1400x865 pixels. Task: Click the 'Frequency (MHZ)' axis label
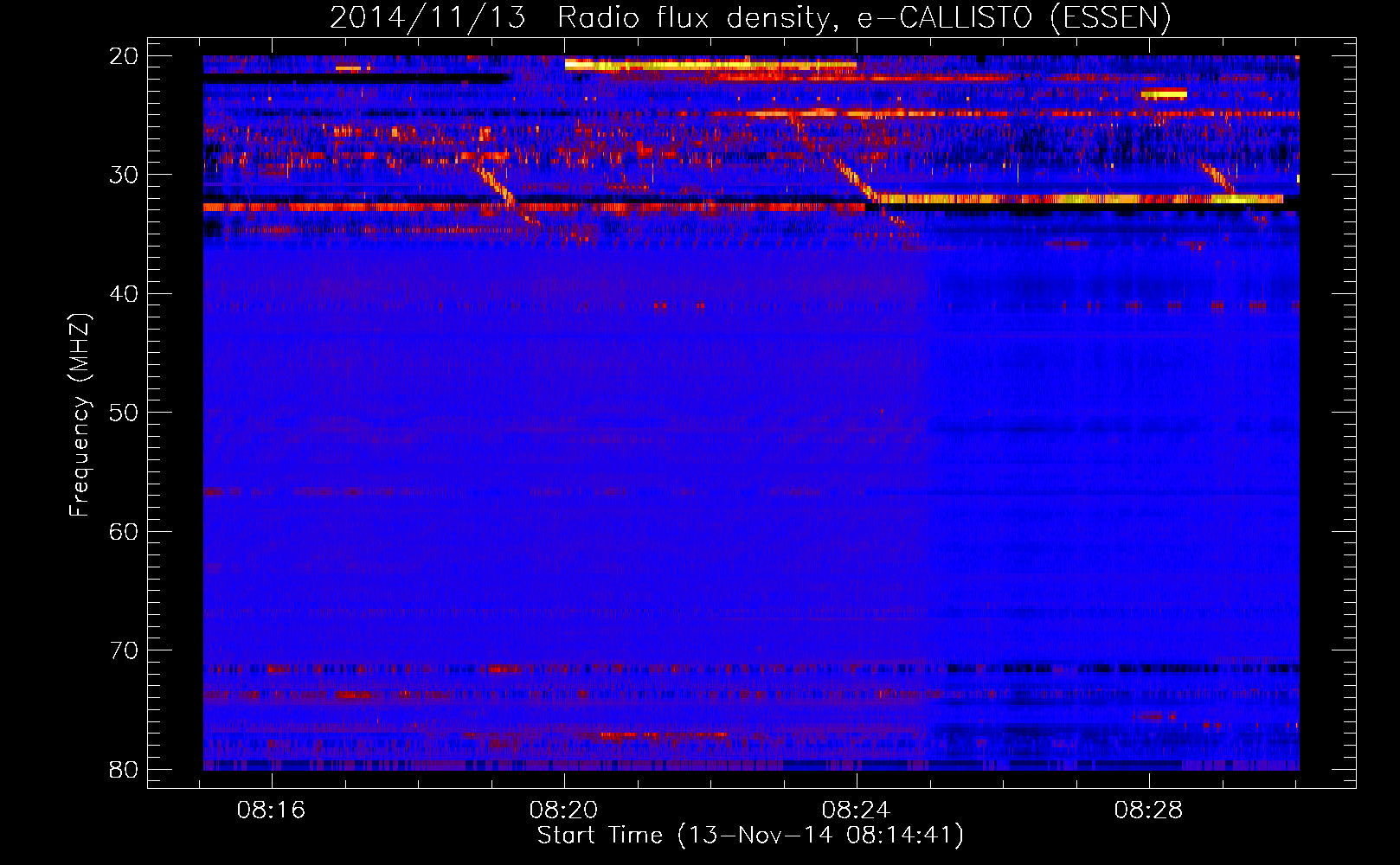click(x=80, y=415)
